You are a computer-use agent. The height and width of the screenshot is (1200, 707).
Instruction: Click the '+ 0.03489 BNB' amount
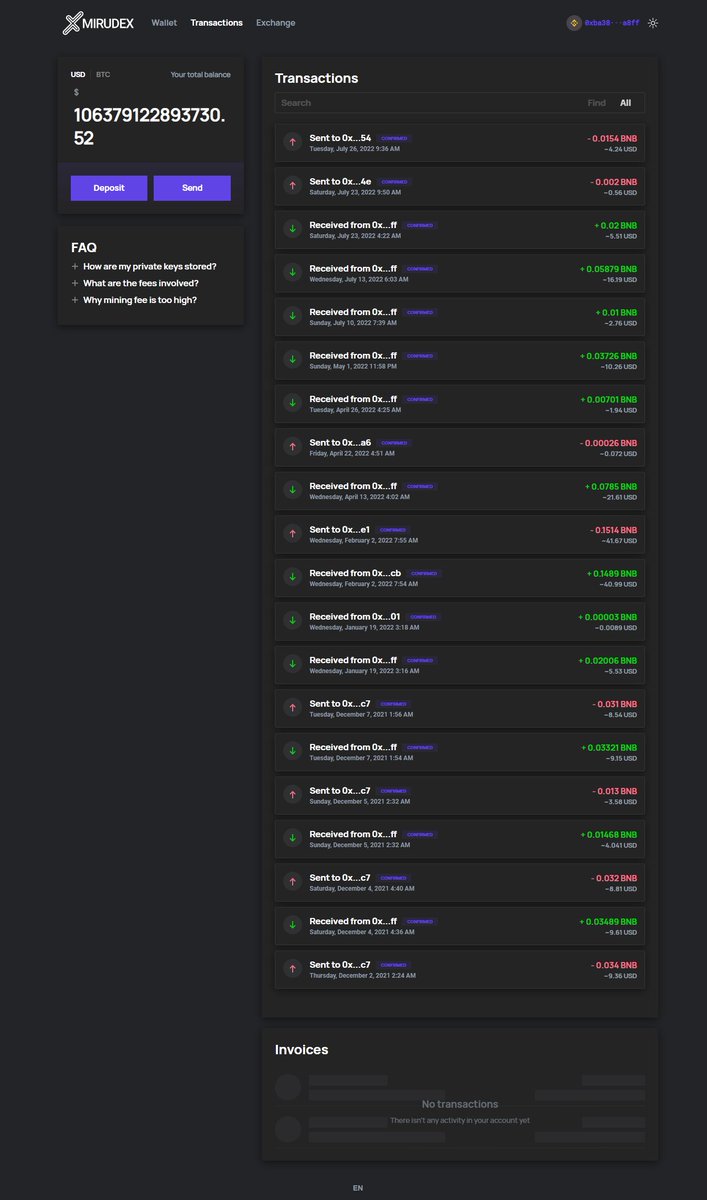(608, 921)
